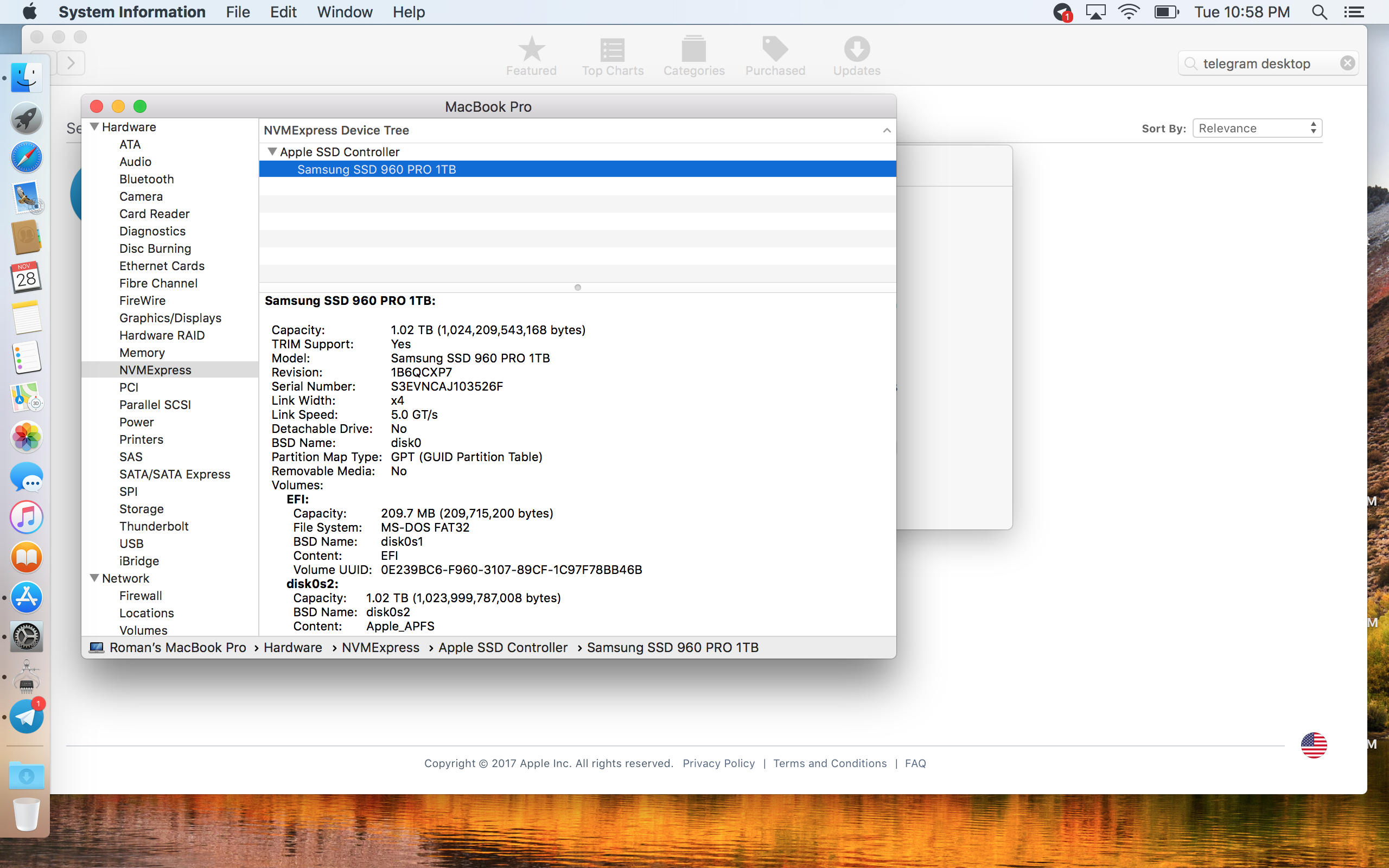Select Graphics/Displays in sidebar
The height and width of the screenshot is (868, 1389).
coord(170,318)
